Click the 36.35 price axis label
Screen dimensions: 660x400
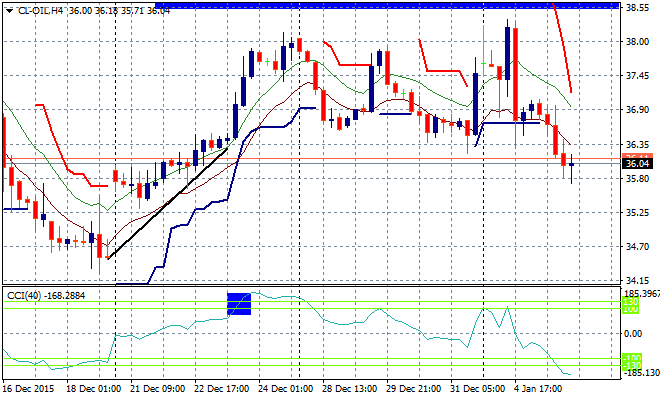[637, 145]
